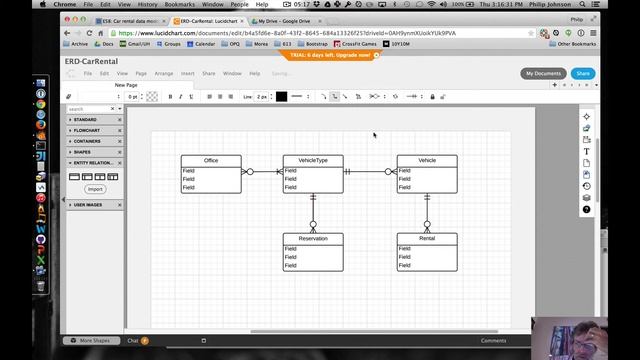The image size is (640, 360).
Task: Open the Comments panel
Action: pyautogui.click(x=493, y=340)
